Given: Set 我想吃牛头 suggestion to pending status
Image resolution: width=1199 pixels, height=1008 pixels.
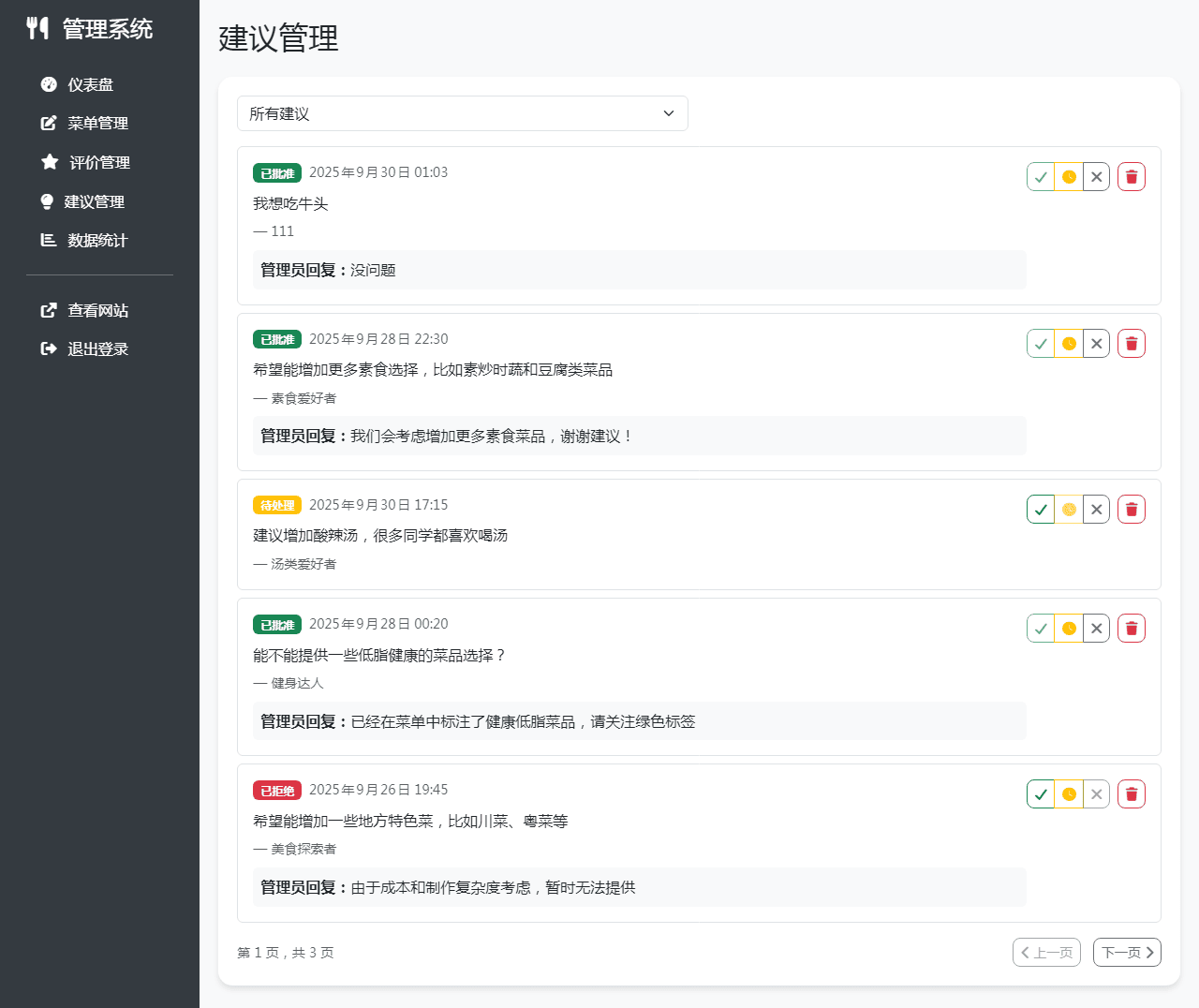Looking at the screenshot, I should point(1069,177).
